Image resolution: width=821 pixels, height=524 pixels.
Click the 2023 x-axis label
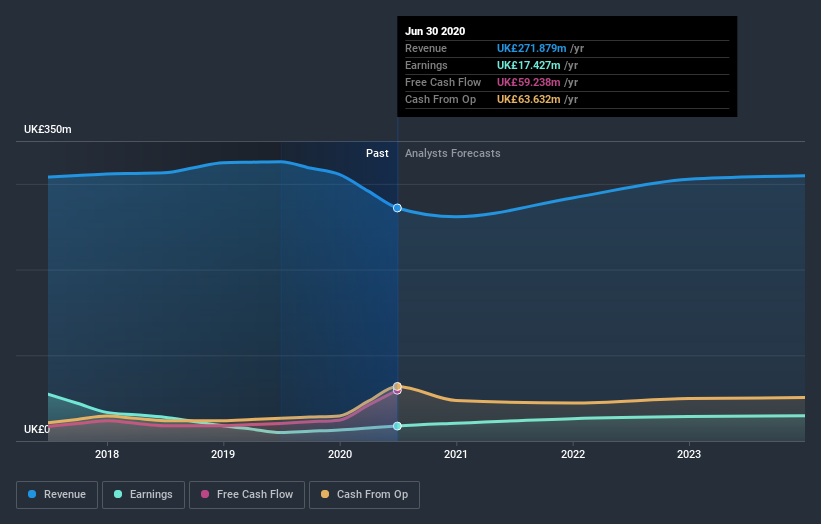pyautogui.click(x=689, y=454)
